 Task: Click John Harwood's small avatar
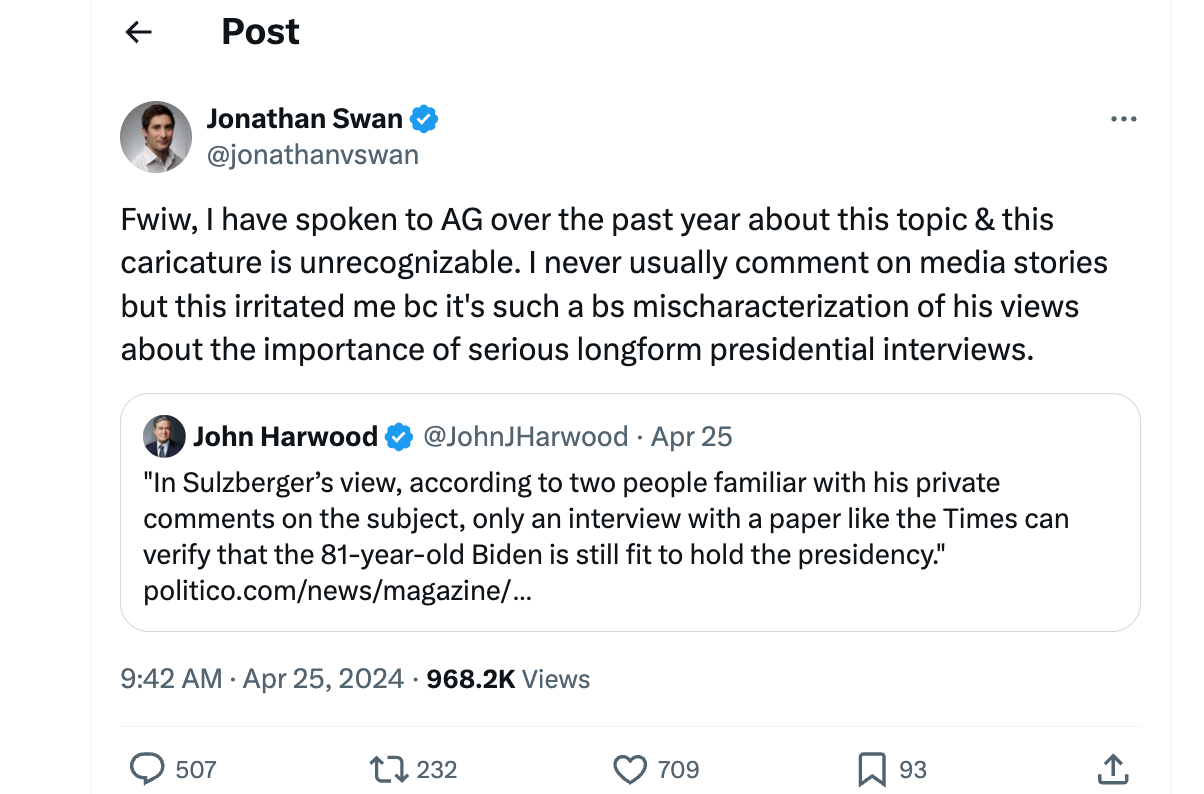tap(165, 436)
